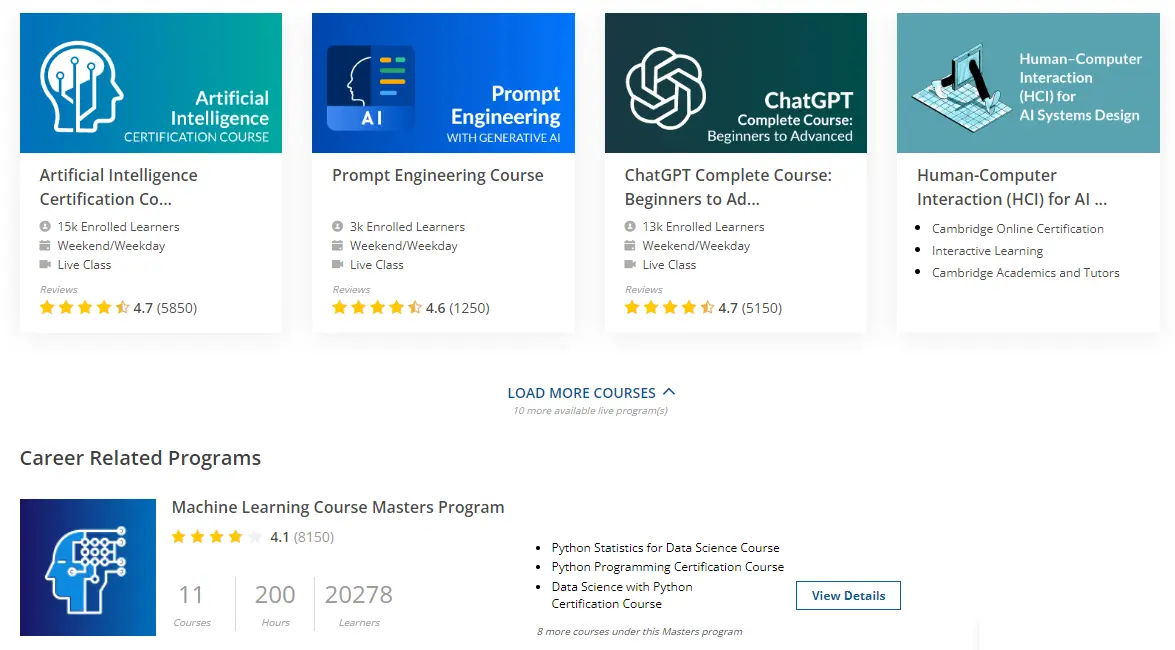Screen dimensions: 1175x650
Task: Open the Human-Computer Interaction course banner image
Action: point(1028,82)
